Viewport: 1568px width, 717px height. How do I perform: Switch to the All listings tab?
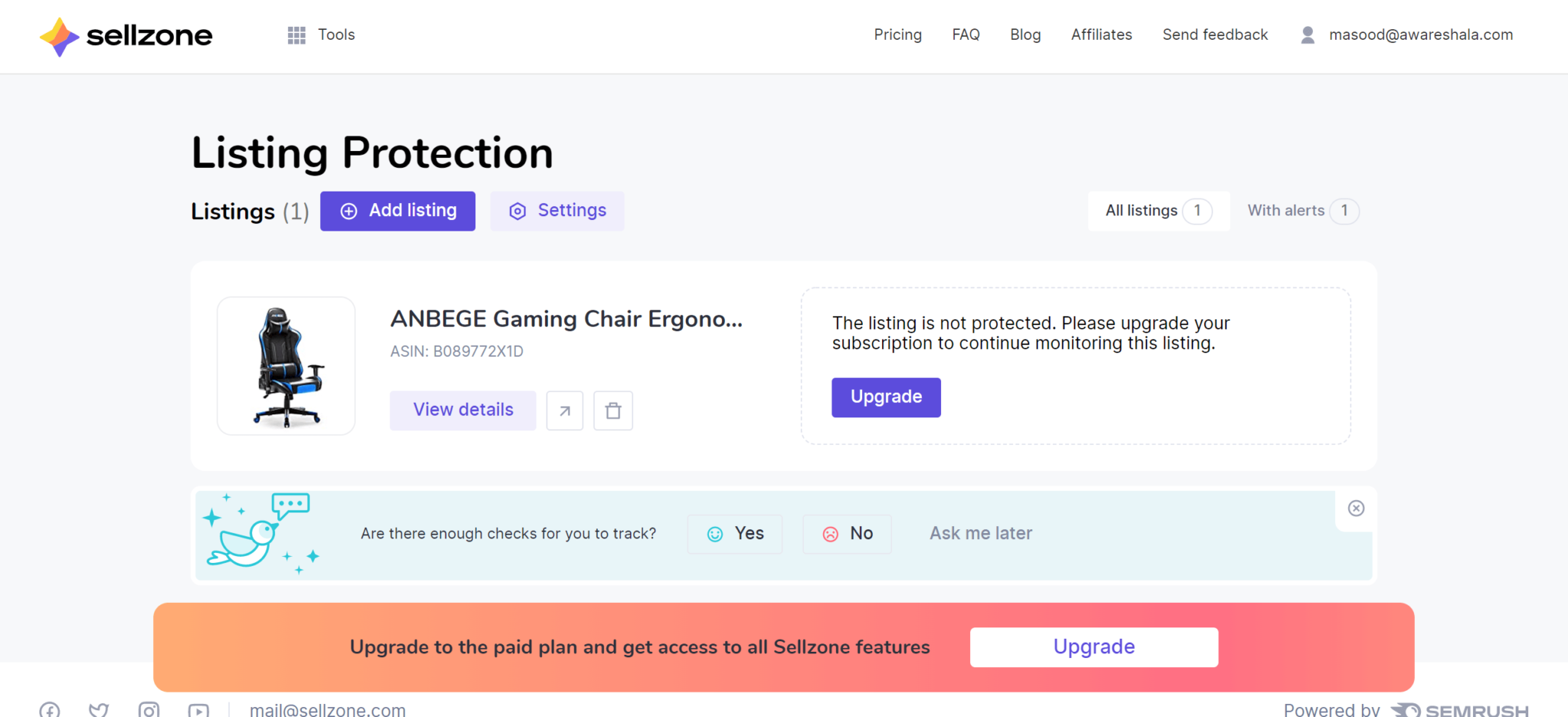1158,211
